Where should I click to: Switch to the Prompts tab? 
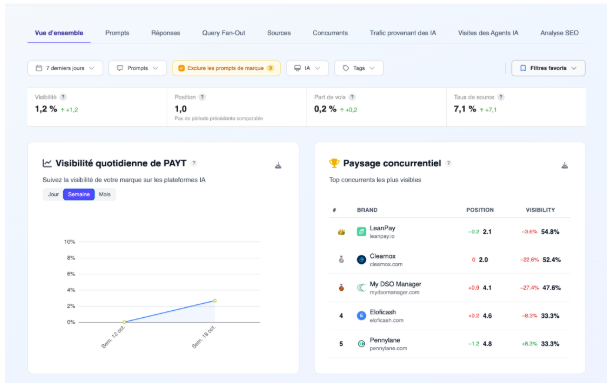coord(117,33)
